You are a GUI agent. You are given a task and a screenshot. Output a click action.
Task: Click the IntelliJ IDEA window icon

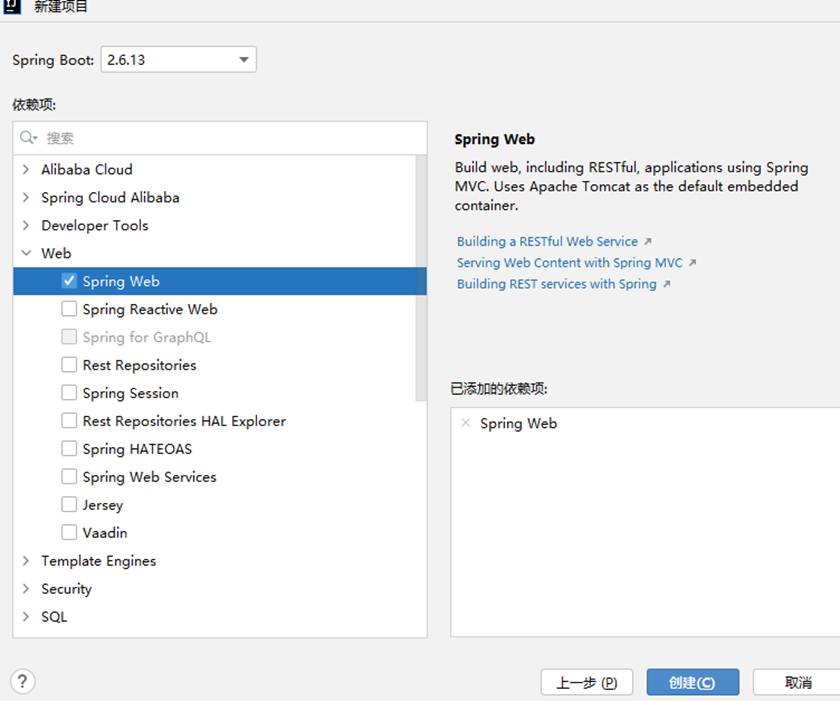tap(12, 6)
